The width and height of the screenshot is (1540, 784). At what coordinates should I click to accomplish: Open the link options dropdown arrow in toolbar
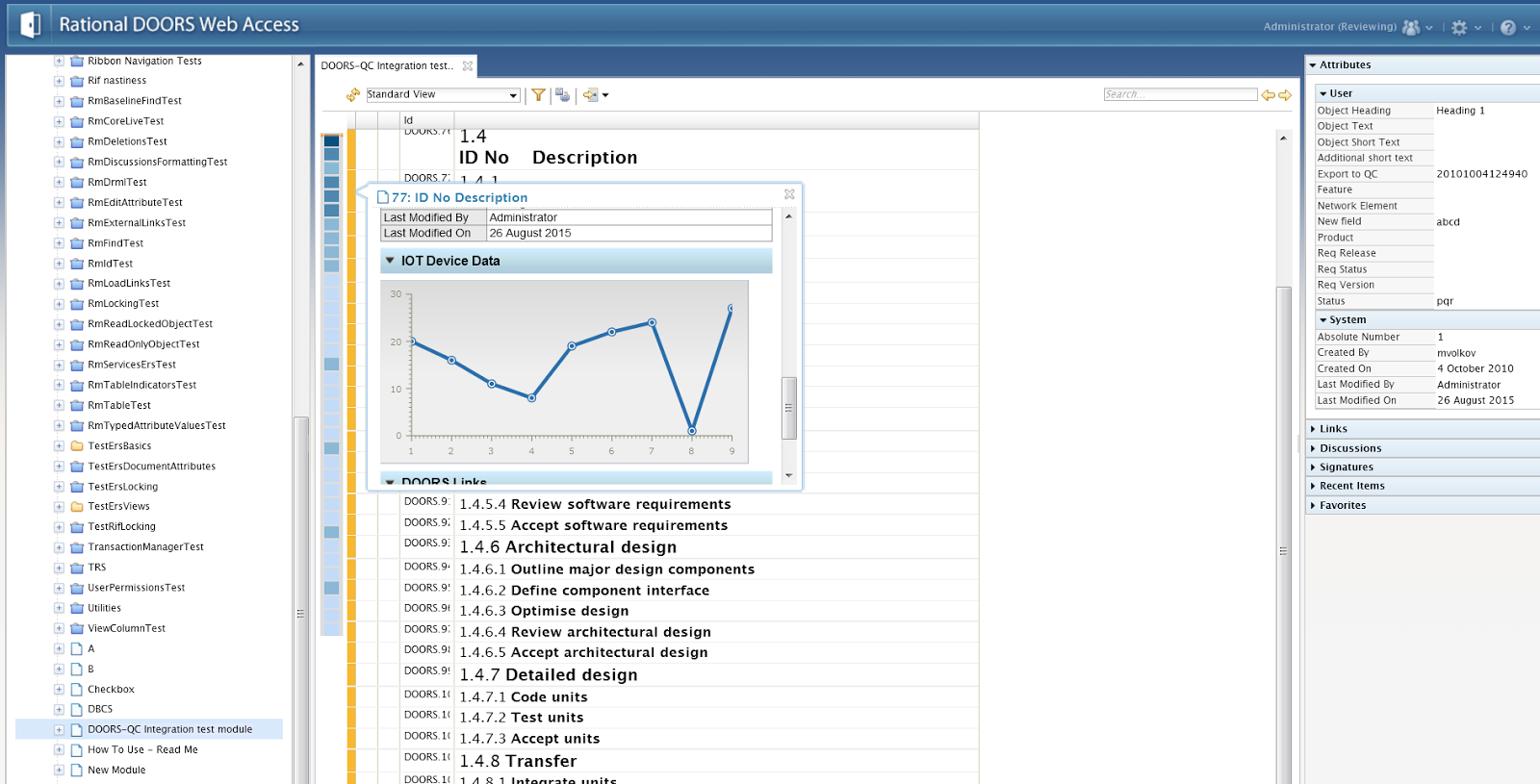click(605, 95)
